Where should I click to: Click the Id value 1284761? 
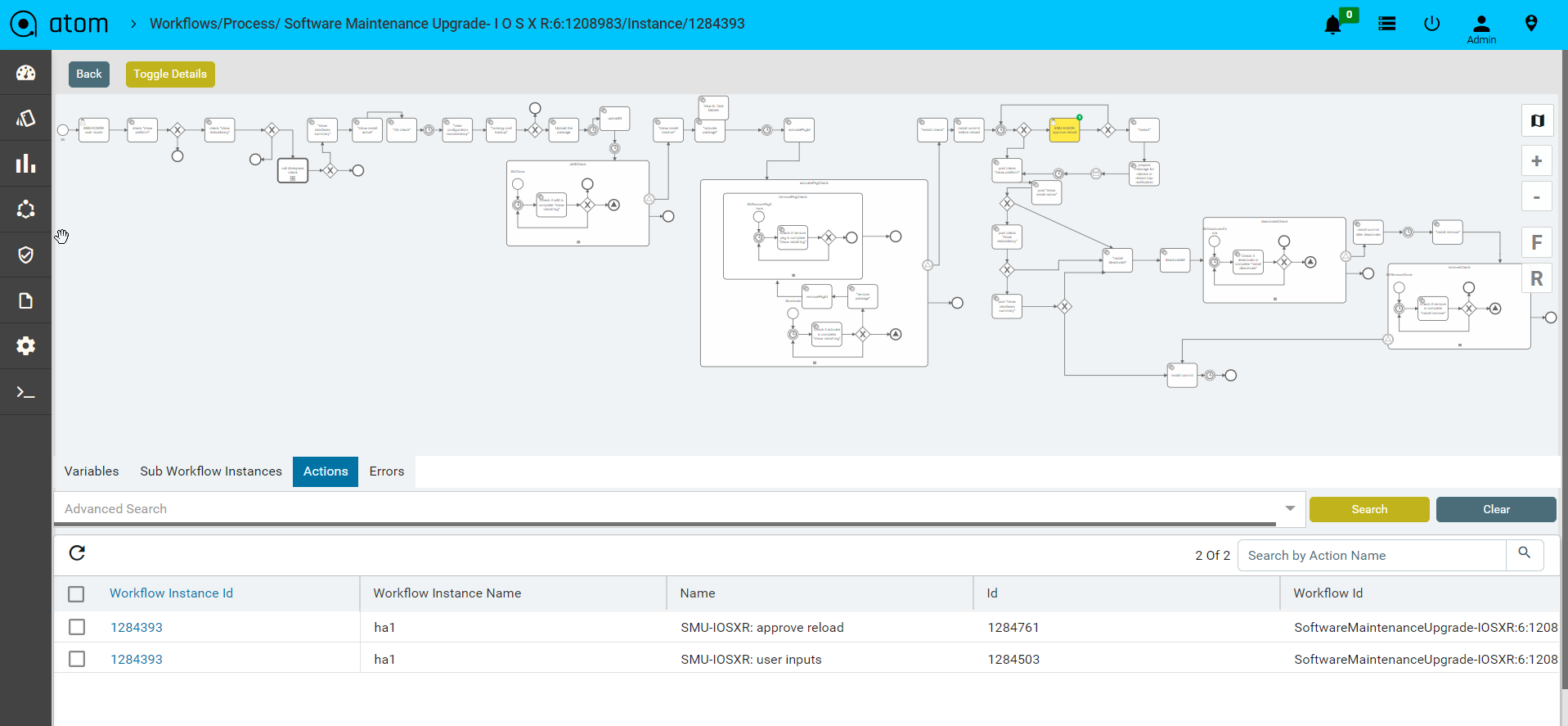tap(1013, 627)
